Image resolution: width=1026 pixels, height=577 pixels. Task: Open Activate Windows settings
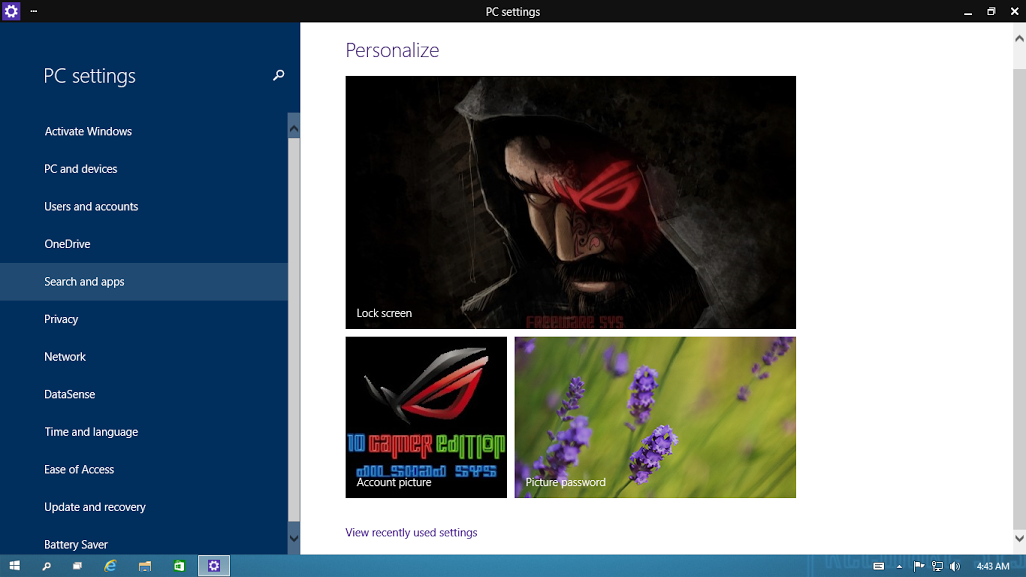144,131
